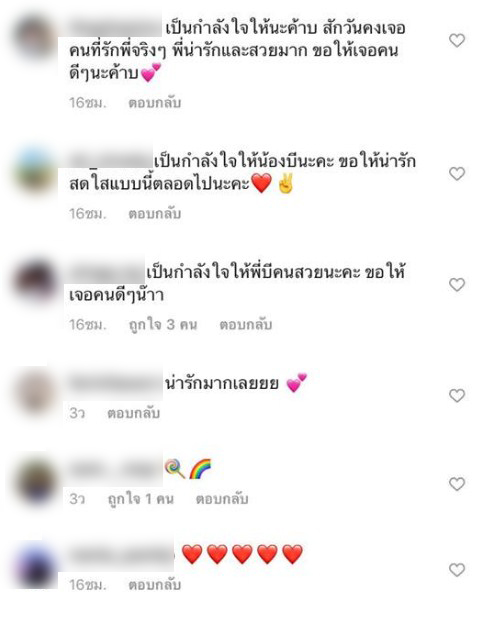Reply to the first comment via ตอบกลับ
The width and height of the screenshot is (491, 620).
coord(155,103)
